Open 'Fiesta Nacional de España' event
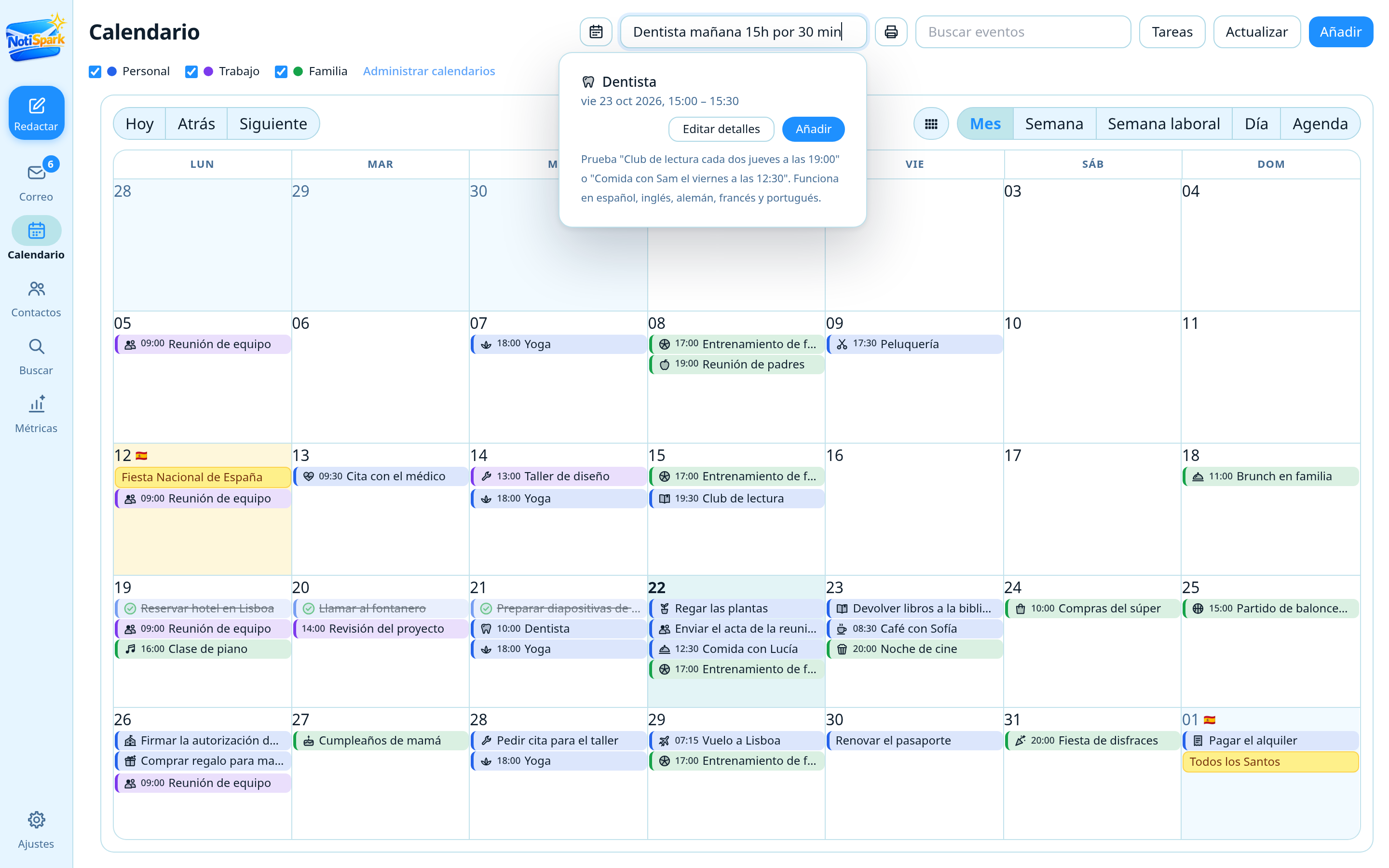 click(x=203, y=477)
